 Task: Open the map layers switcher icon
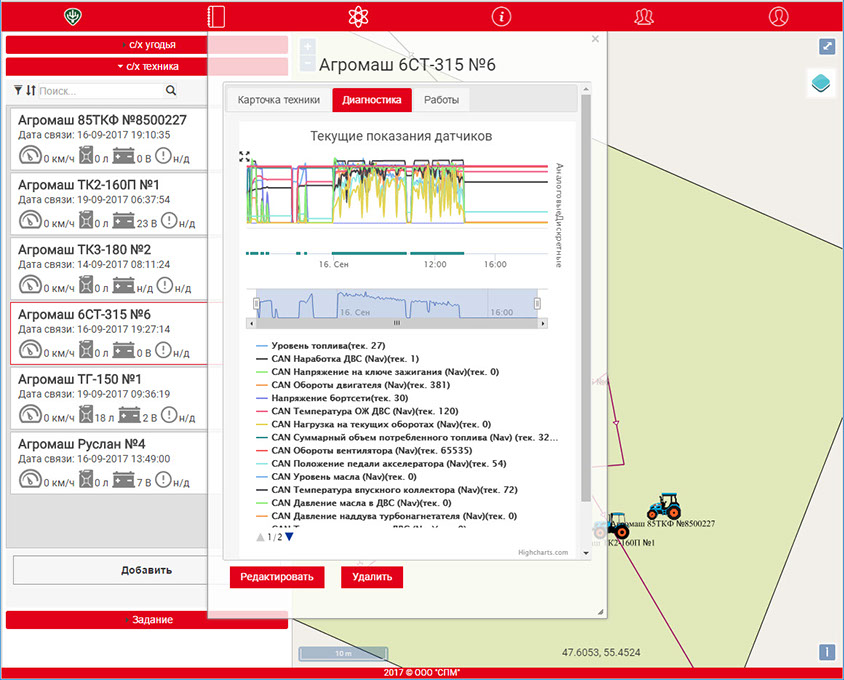pyautogui.click(x=820, y=84)
